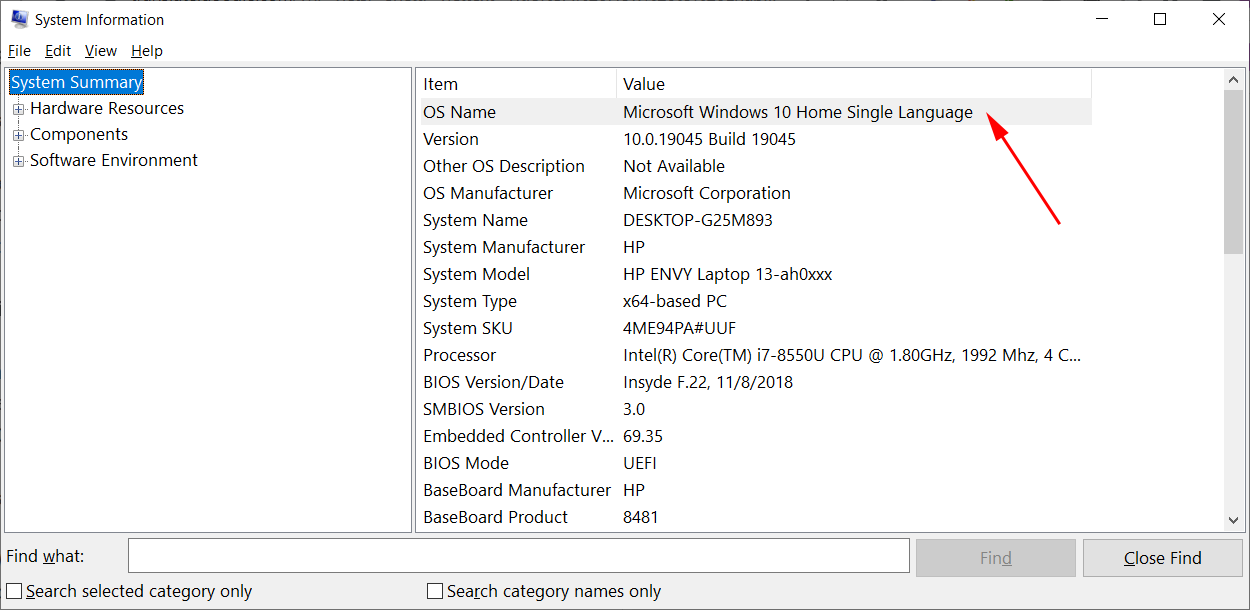Select the Components tree item
This screenshot has height=610, width=1250.
coord(79,134)
